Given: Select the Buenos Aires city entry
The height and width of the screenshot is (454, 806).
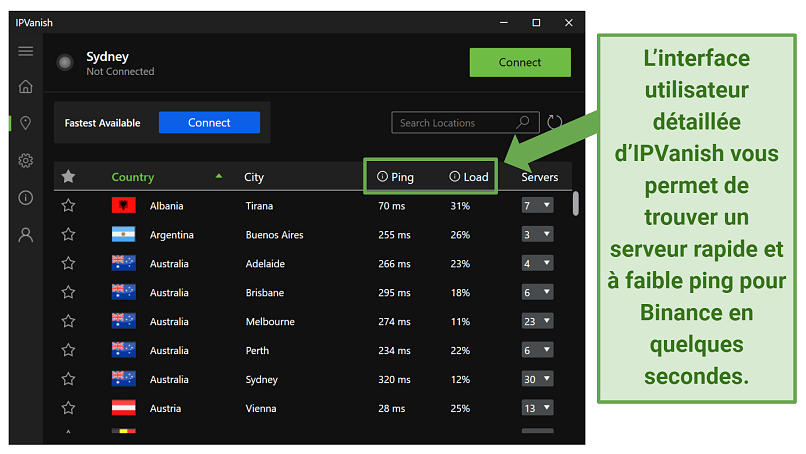Looking at the screenshot, I should tap(274, 234).
